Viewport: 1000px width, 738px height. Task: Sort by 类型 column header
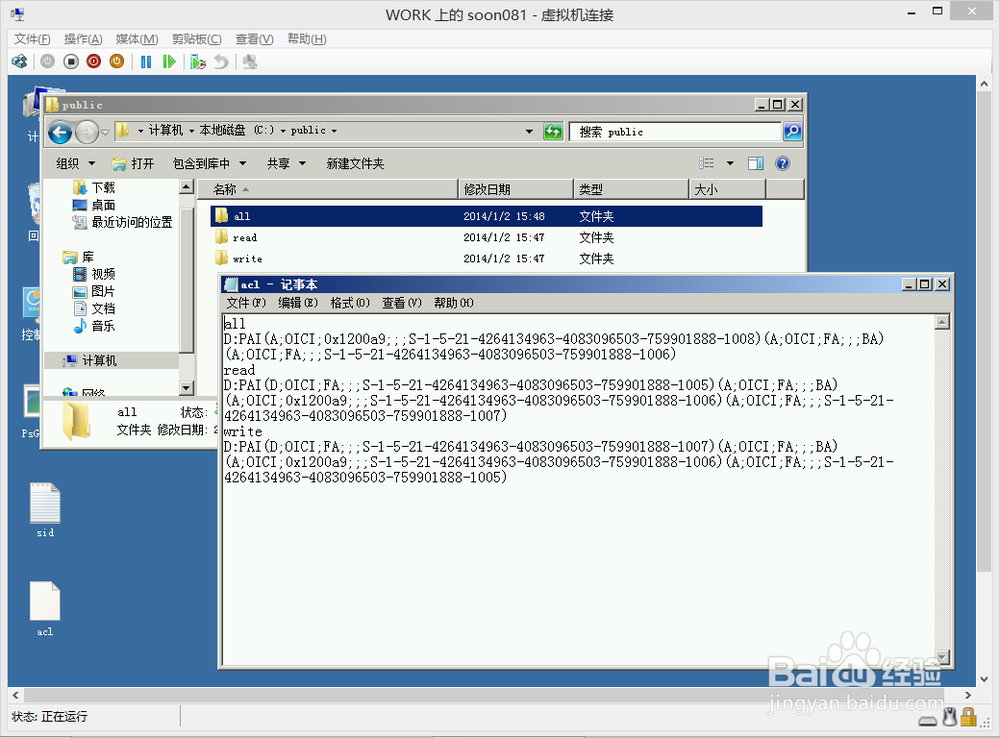(x=631, y=189)
